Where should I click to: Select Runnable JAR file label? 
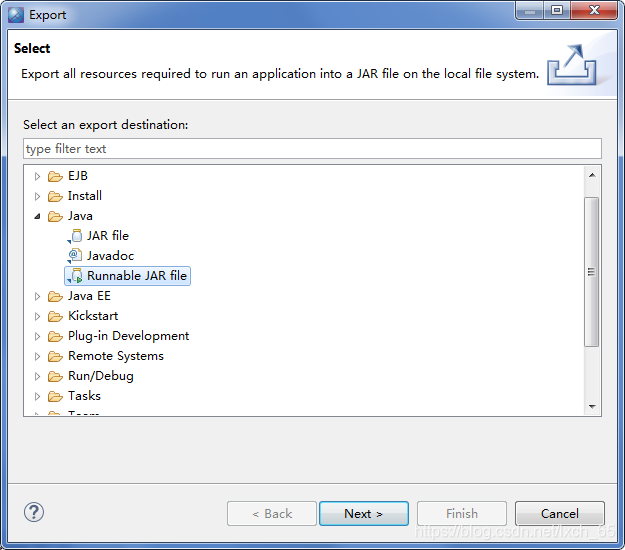[137, 276]
